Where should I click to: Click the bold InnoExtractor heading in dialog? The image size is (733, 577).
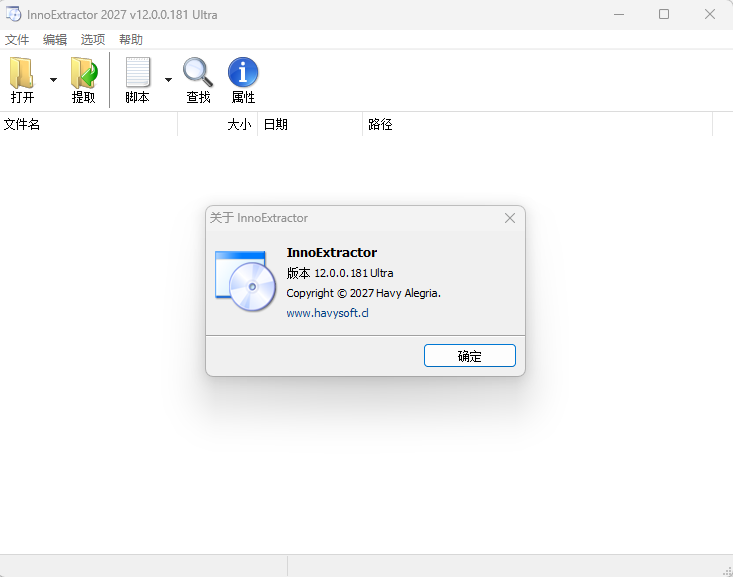(x=331, y=252)
